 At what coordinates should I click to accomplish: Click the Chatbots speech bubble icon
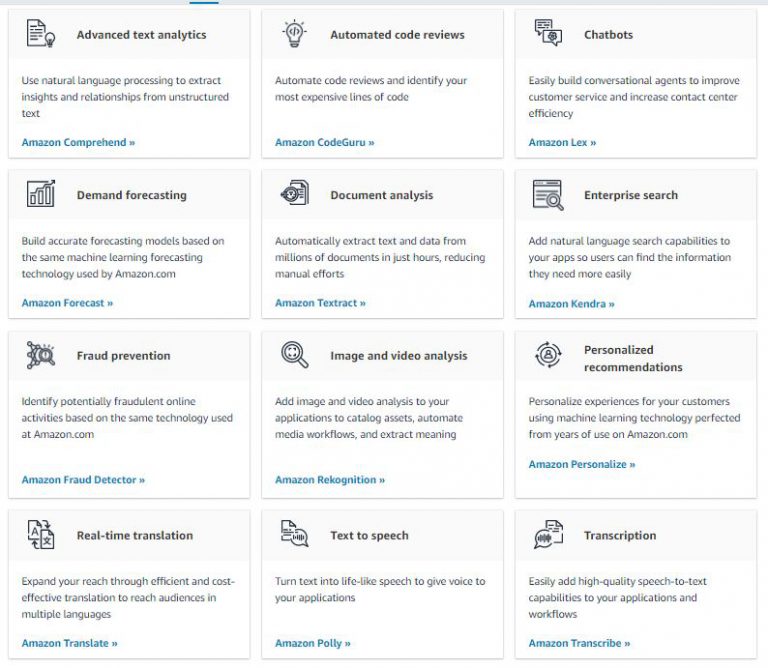point(548,33)
